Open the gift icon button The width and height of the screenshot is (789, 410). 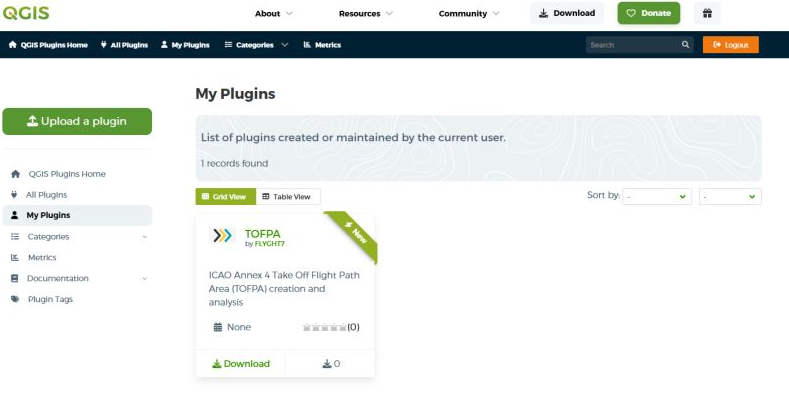(707, 13)
